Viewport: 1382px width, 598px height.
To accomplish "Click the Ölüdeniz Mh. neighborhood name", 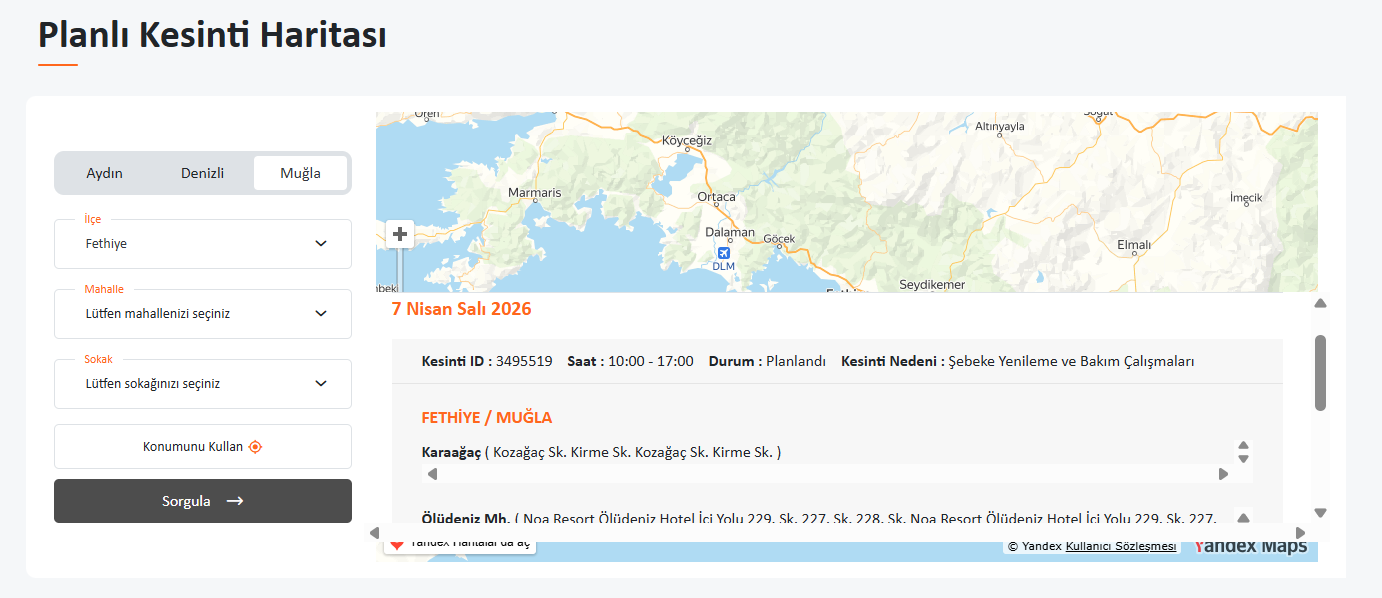I will click(x=466, y=518).
